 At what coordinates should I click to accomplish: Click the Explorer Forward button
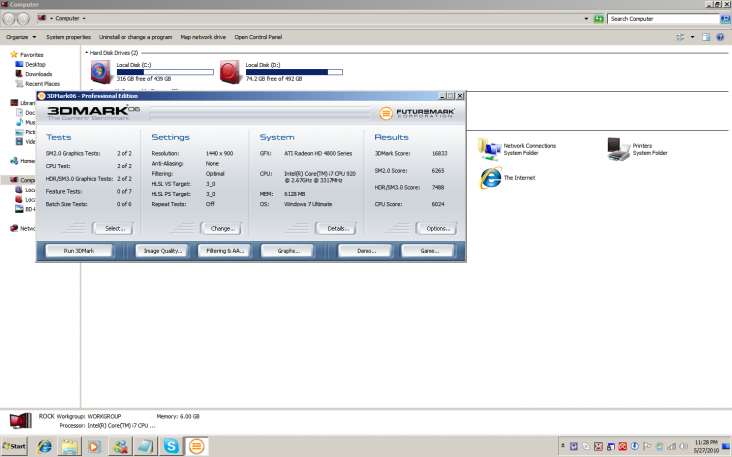[x=23, y=19]
